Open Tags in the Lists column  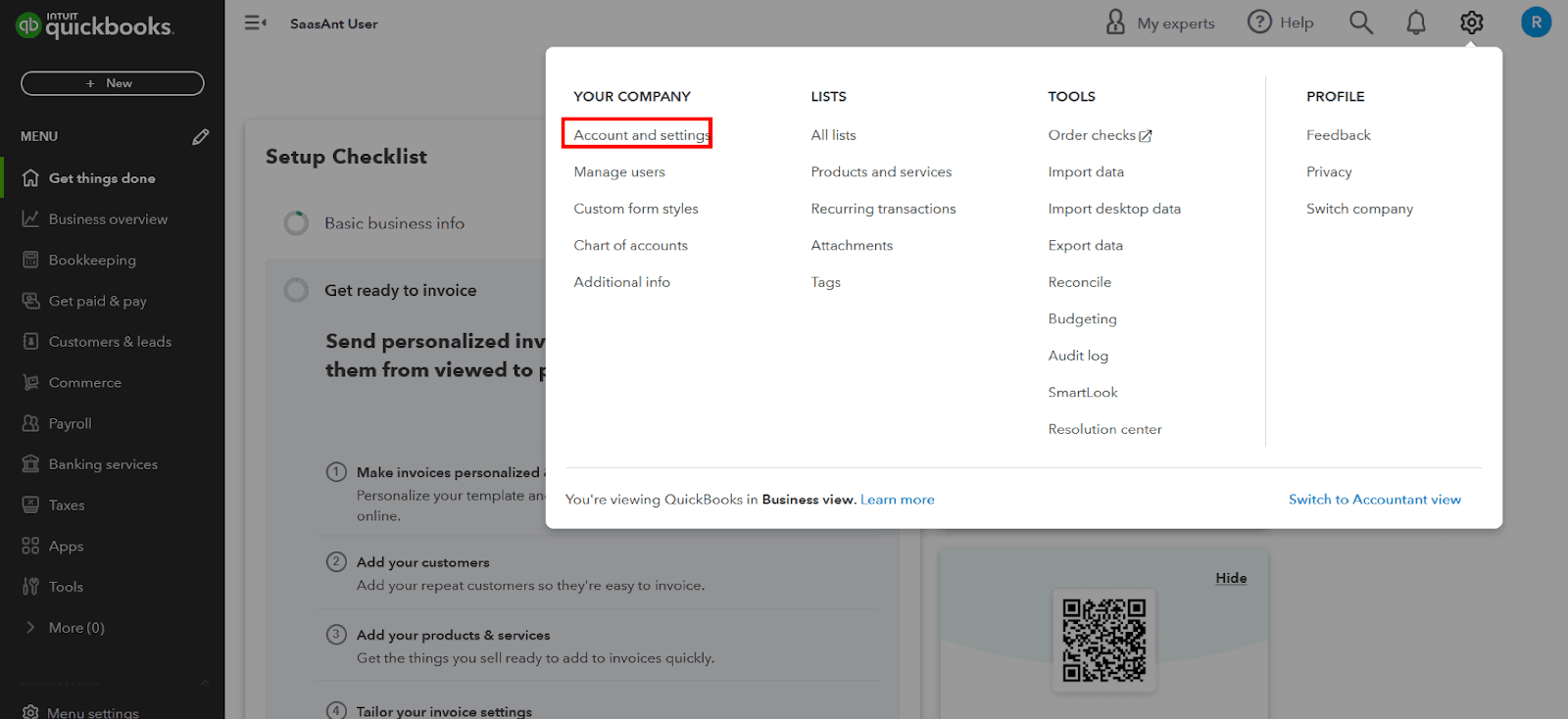pyautogui.click(x=825, y=282)
